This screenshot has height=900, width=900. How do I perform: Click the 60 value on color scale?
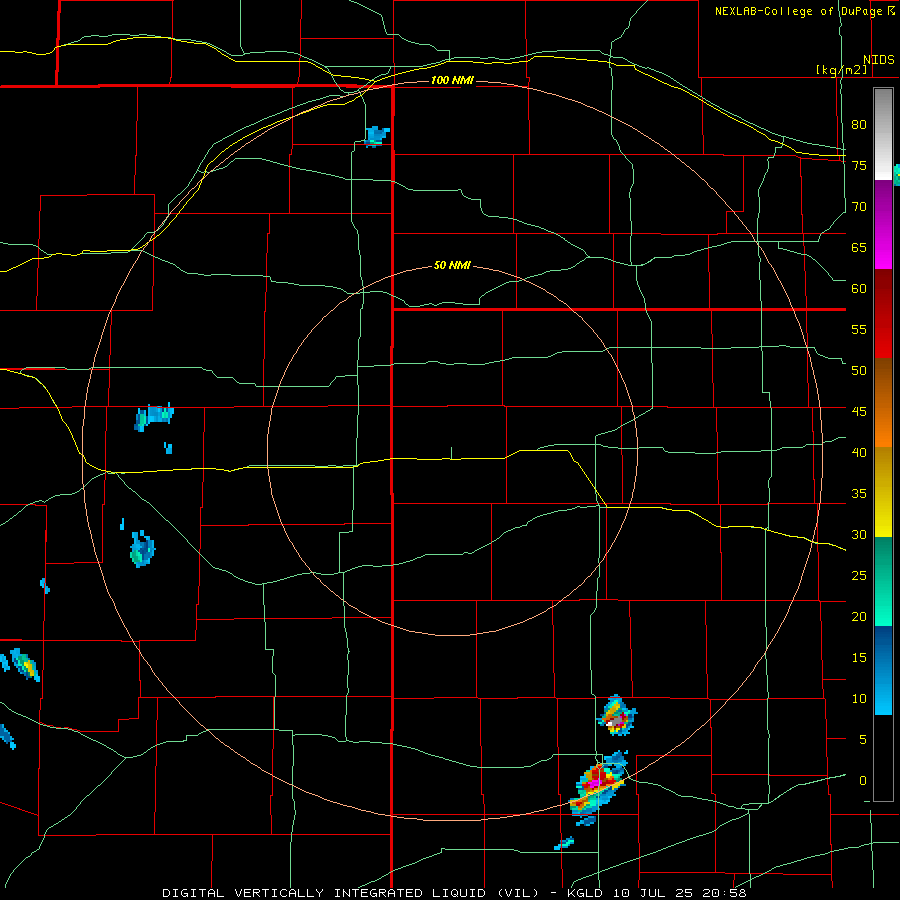coord(859,289)
